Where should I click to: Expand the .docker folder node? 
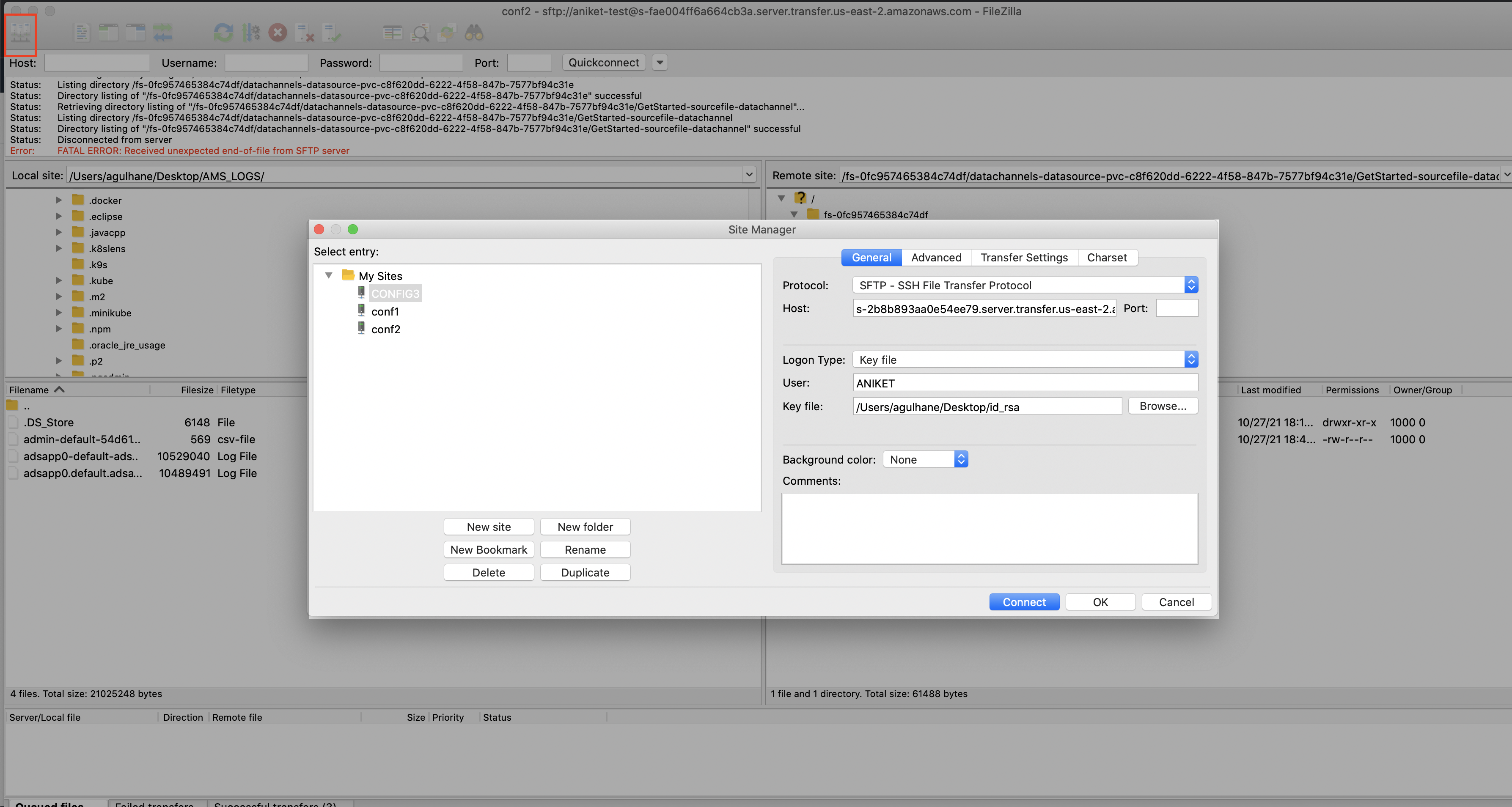[x=59, y=200]
